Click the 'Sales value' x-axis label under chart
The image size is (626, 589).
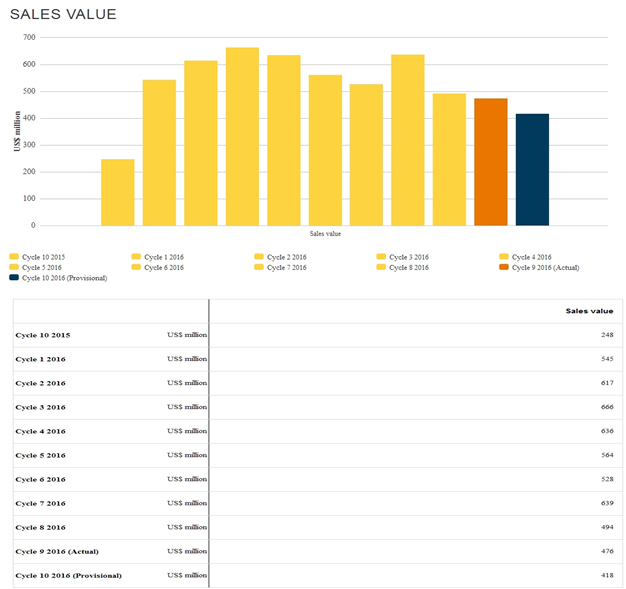coord(325,234)
